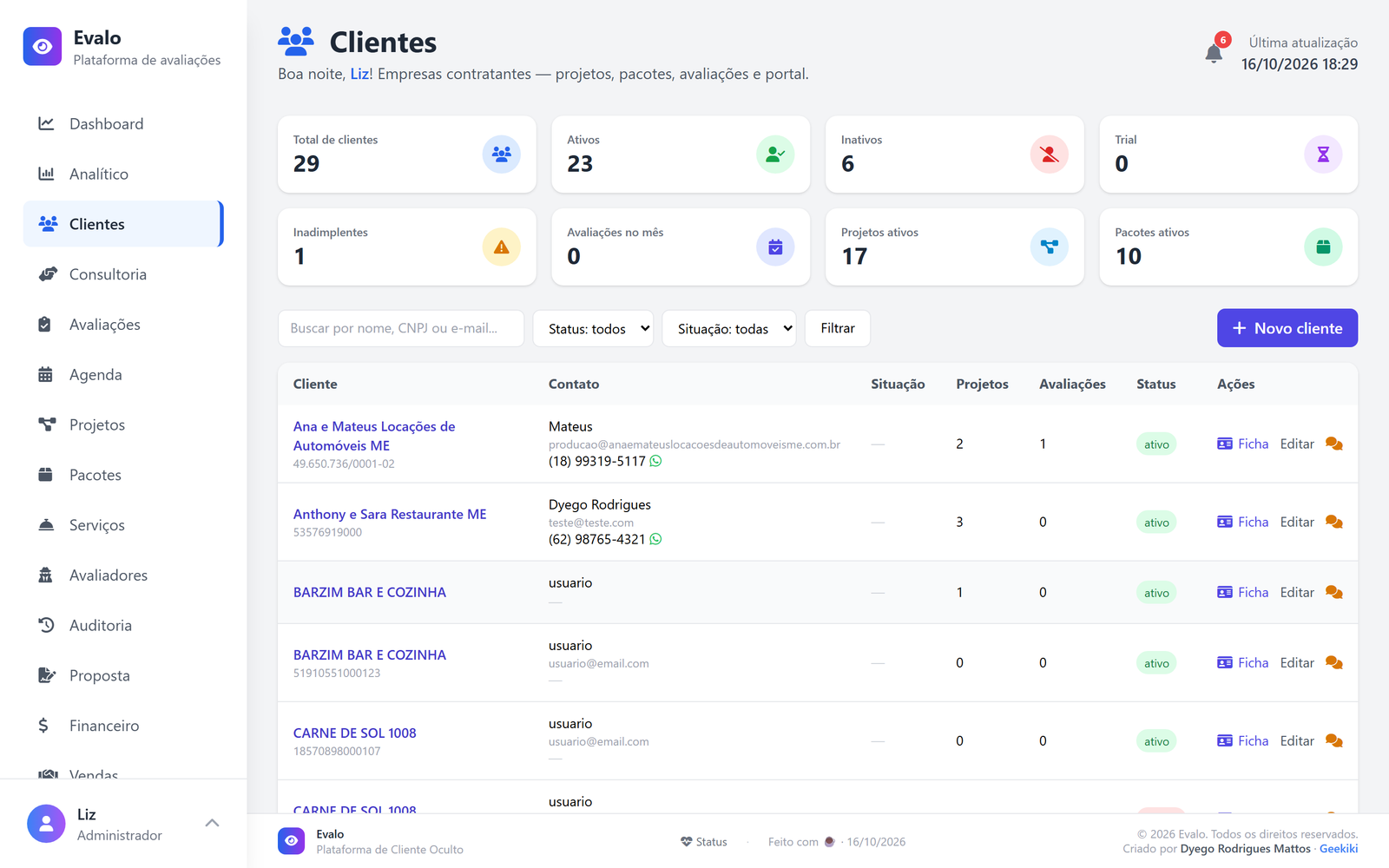The height and width of the screenshot is (868, 1389).
Task: Click the email producao@anaemateuslocacoesdeautomoveisme.com.br
Action: point(694,444)
